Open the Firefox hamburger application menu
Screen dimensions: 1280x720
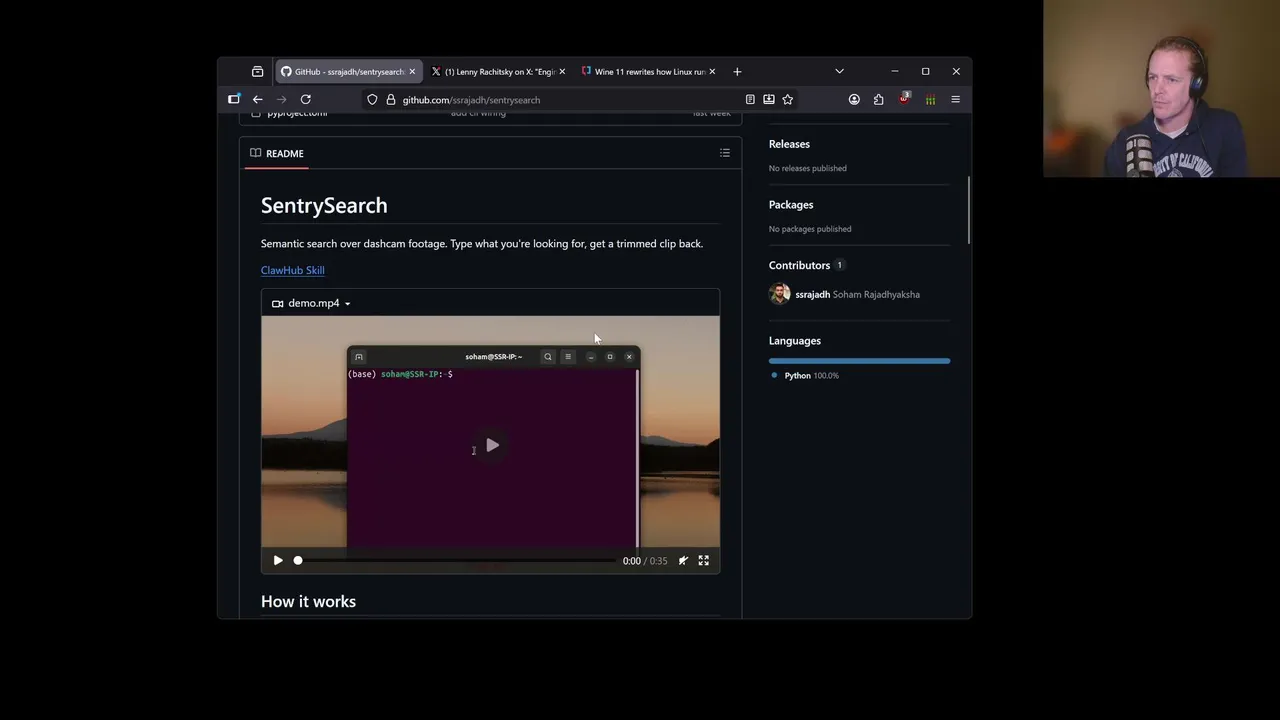[x=955, y=99]
